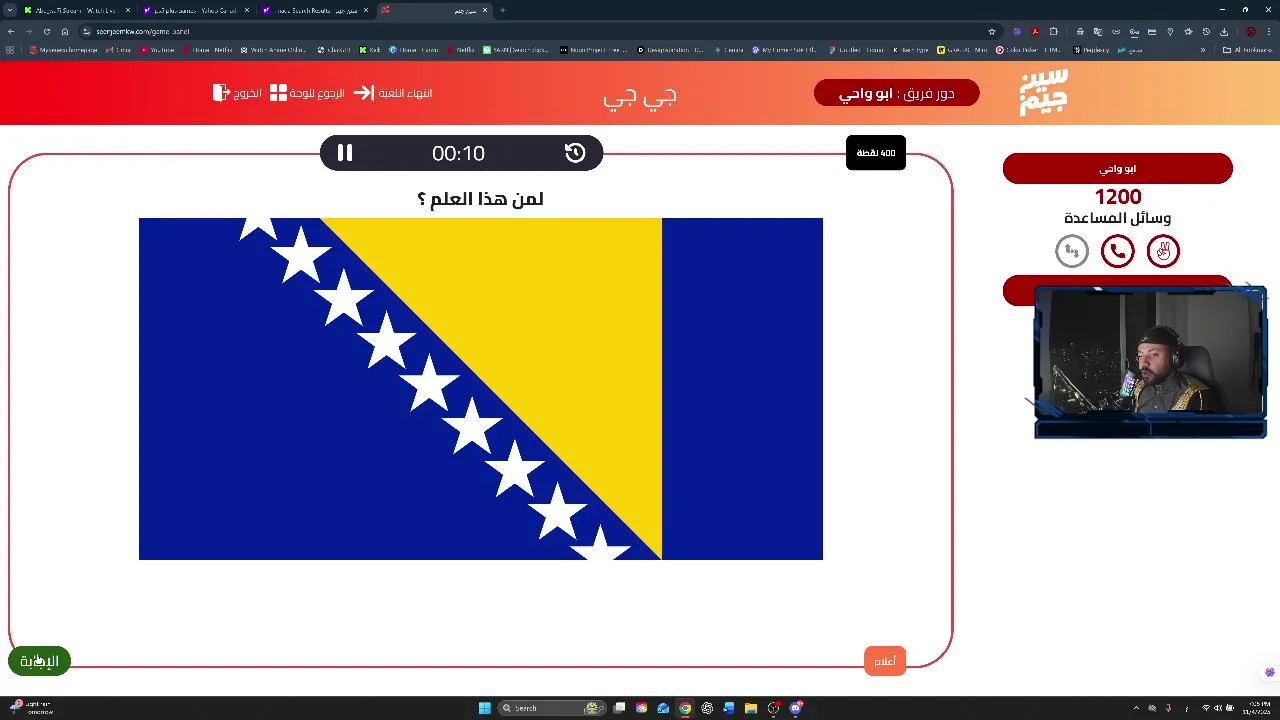Click the Seen Jeem logo
Viewport: 1280px width, 720px height.
(x=1044, y=92)
